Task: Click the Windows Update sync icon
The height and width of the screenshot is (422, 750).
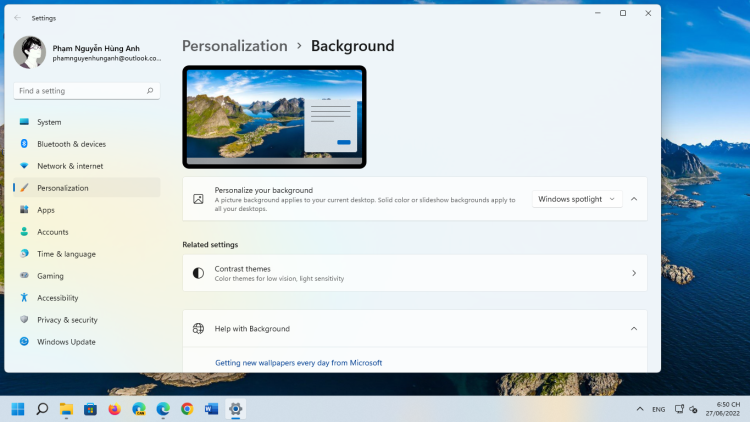Action: (x=24, y=341)
